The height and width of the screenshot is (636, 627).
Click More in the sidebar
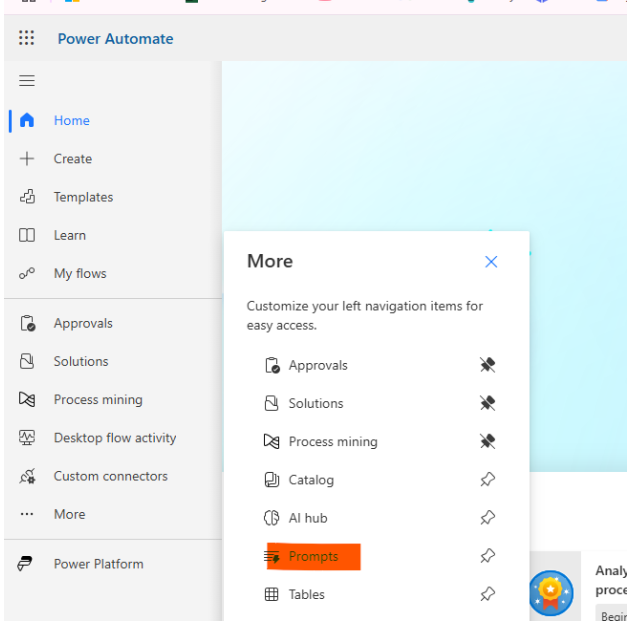70,514
